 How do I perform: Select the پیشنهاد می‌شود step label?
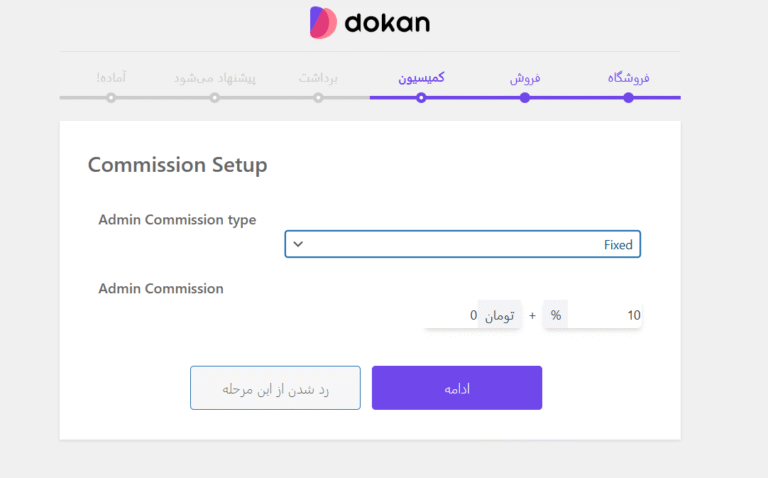coord(215,78)
